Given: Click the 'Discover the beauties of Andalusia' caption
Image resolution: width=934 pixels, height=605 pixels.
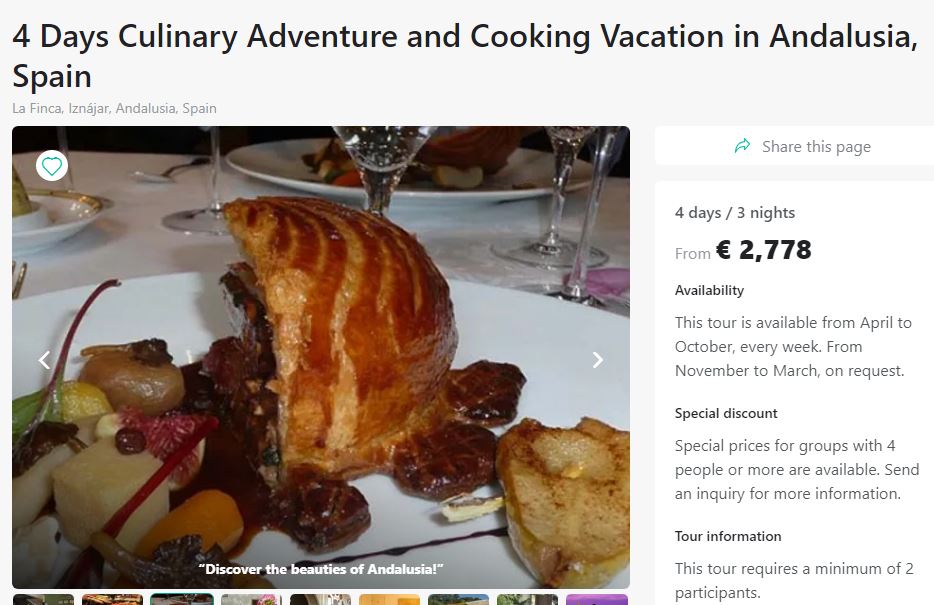Looking at the screenshot, I should 321,569.
